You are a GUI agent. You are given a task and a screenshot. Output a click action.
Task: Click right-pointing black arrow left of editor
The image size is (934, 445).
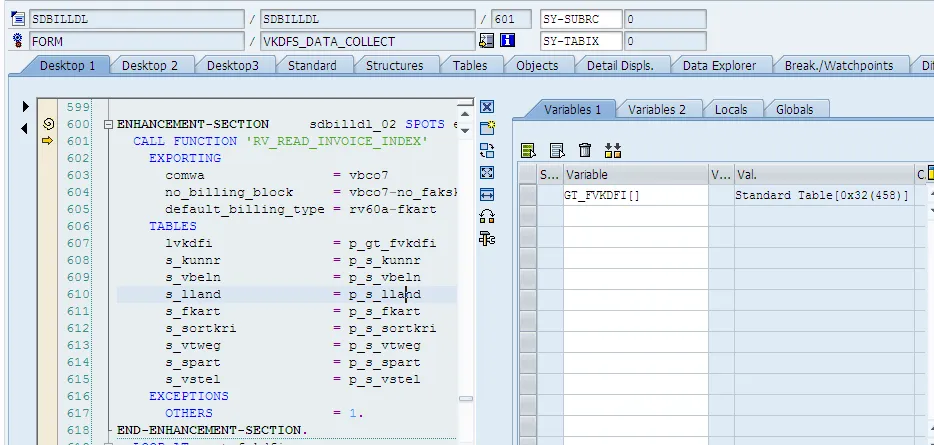tap(26, 107)
